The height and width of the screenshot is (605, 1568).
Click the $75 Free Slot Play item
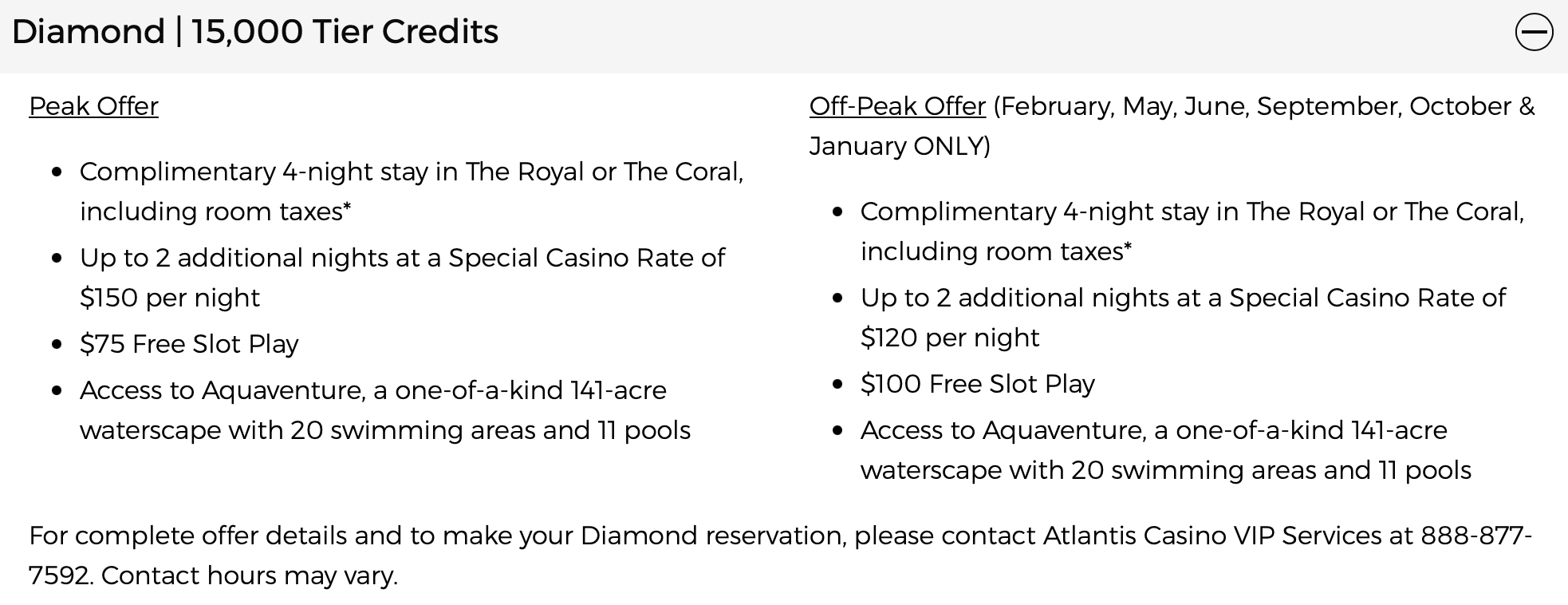tap(189, 344)
